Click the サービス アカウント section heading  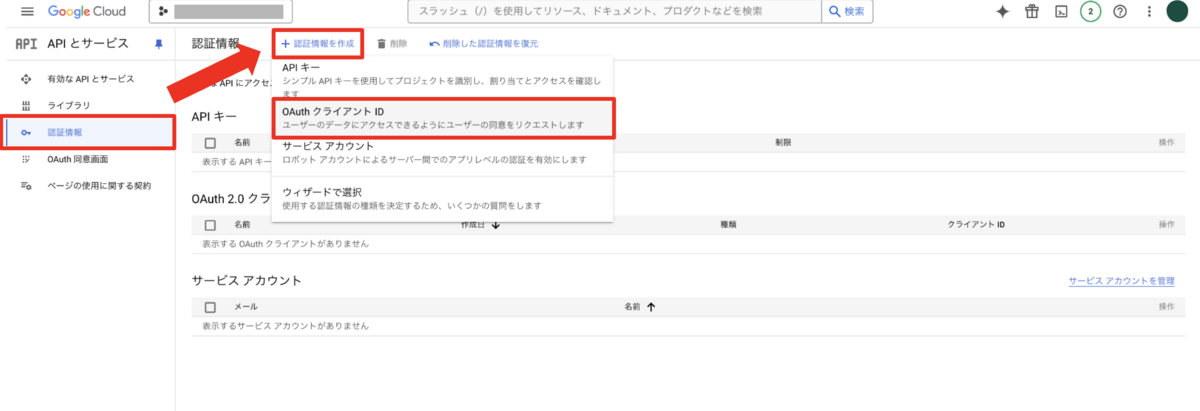pos(246,280)
